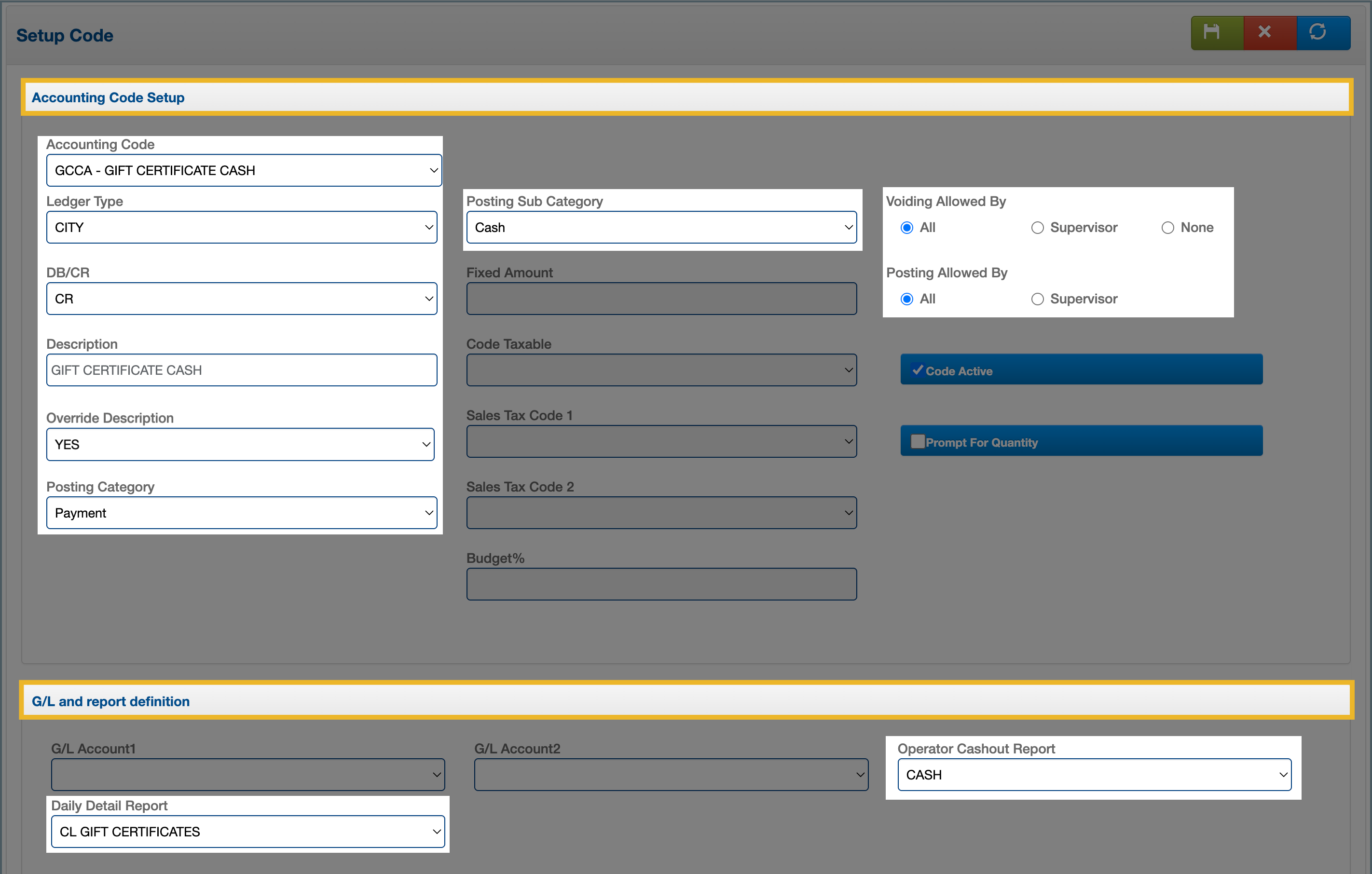Toggle the Code Active checkbox
Image resolution: width=1372 pixels, height=874 pixels.
coord(918,370)
